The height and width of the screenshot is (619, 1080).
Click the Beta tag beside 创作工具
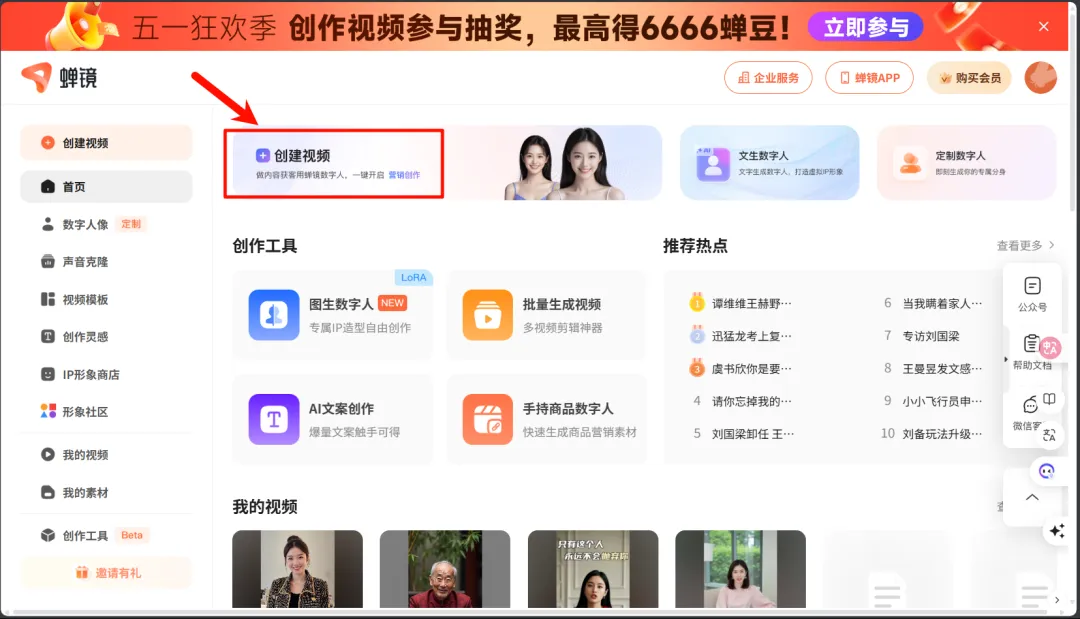point(132,535)
